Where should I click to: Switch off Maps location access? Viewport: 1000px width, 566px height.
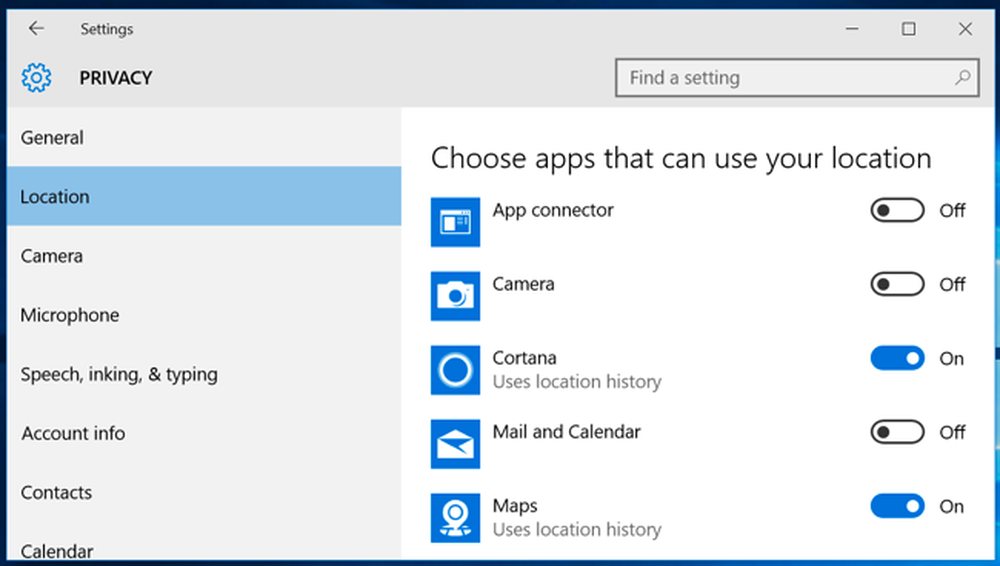(897, 506)
